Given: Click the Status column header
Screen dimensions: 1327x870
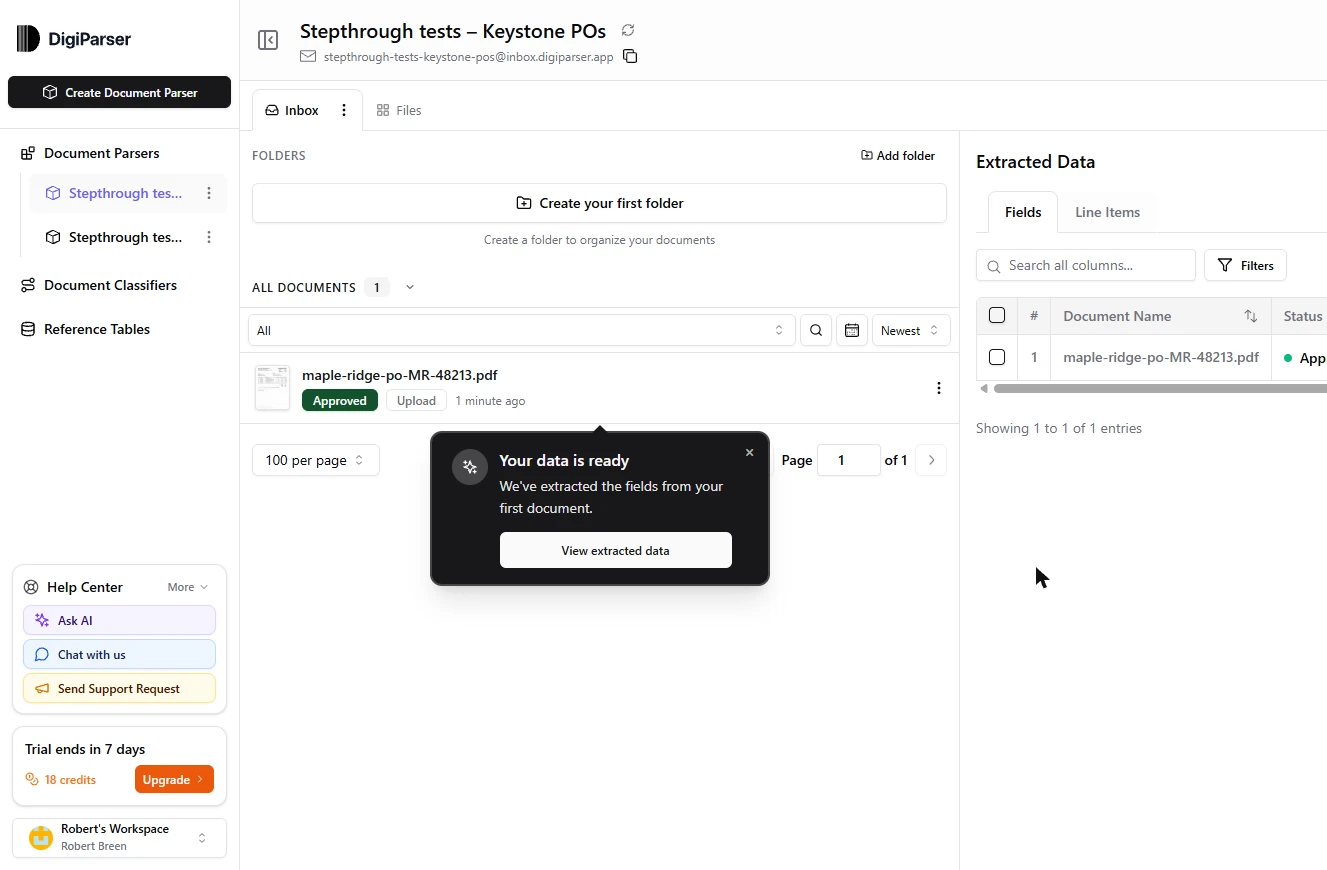Looking at the screenshot, I should pyautogui.click(x=1302, y=316).
